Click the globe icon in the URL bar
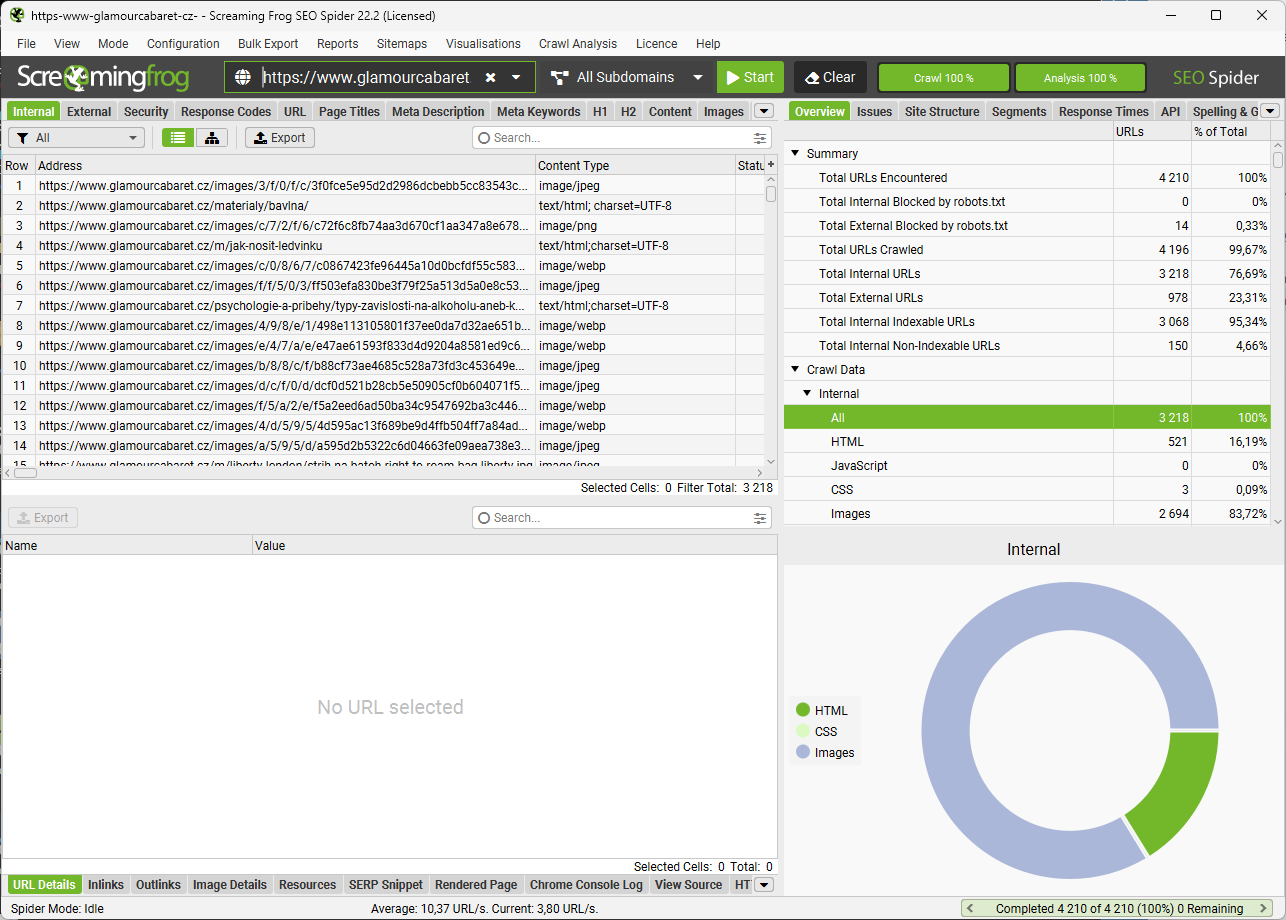This screenshot has height=920, width=1286. [242, 78]
